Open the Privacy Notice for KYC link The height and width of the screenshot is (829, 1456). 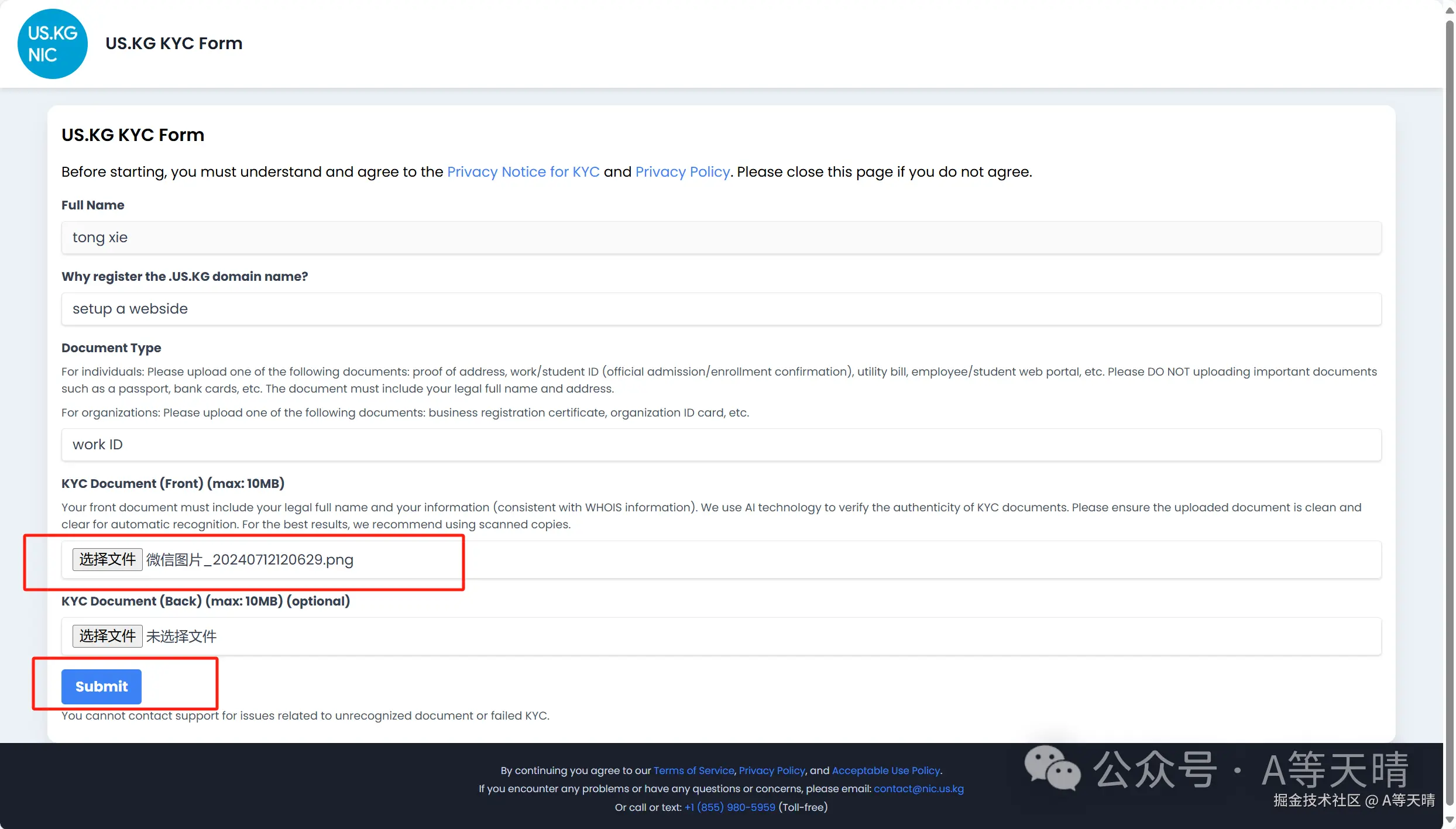click(x=523, y=171)
